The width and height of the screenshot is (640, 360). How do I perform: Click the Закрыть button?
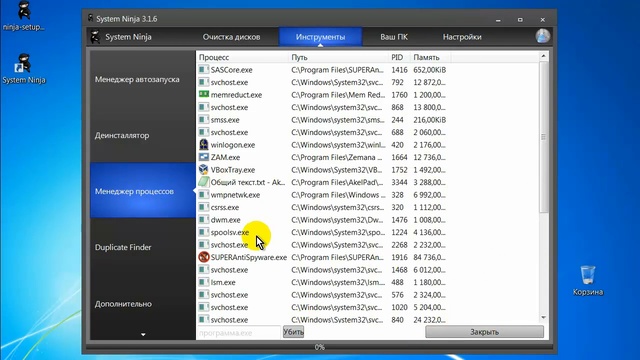[484, 332]
